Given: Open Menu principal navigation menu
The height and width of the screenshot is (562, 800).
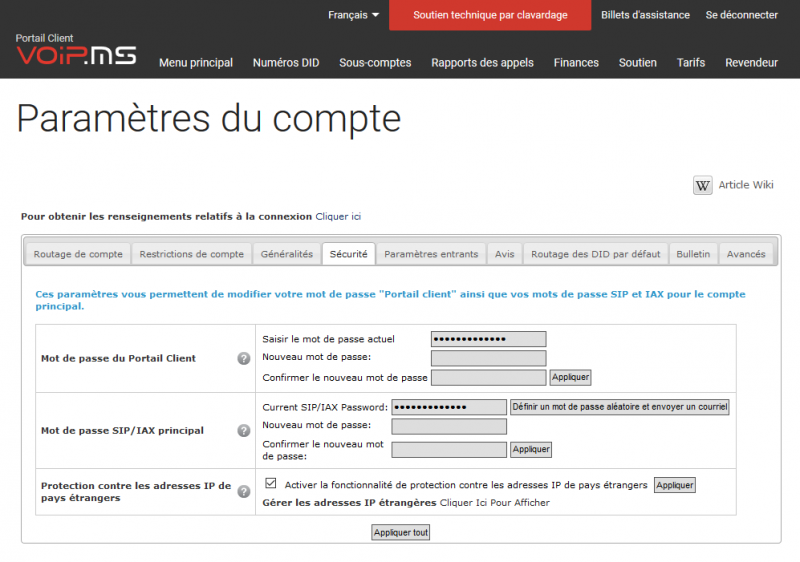Looking at the screenshot, I should 196,63.
